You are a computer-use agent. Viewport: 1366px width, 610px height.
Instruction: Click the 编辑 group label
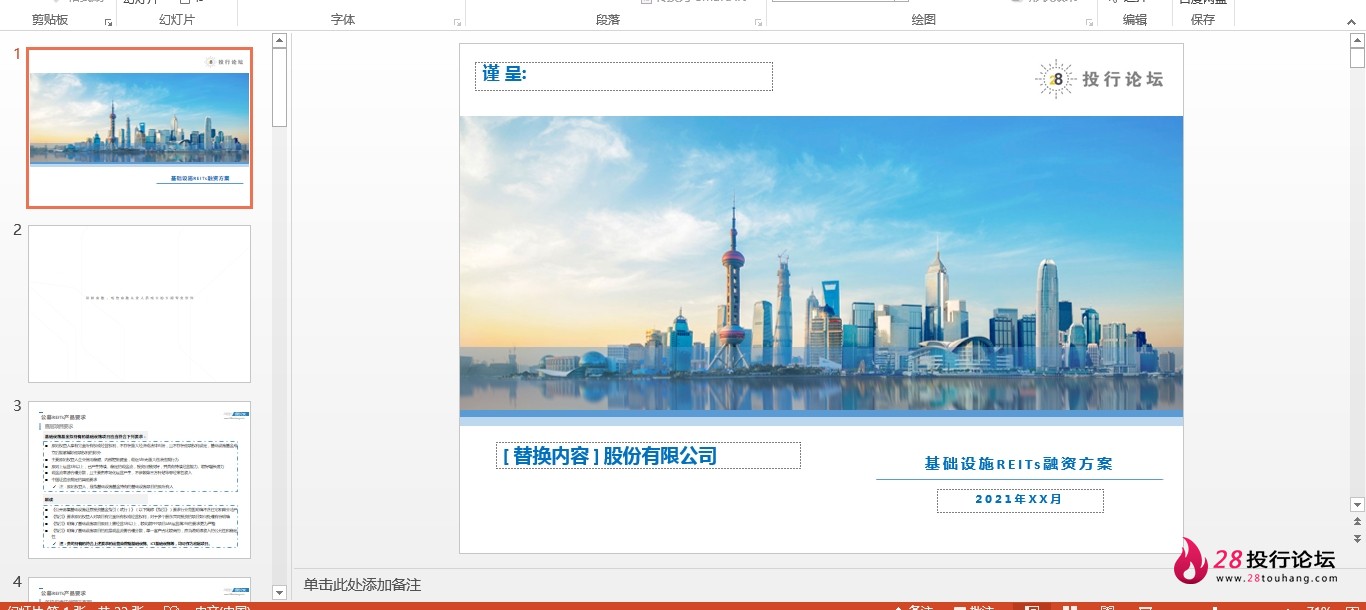[x=1135, y=20]
